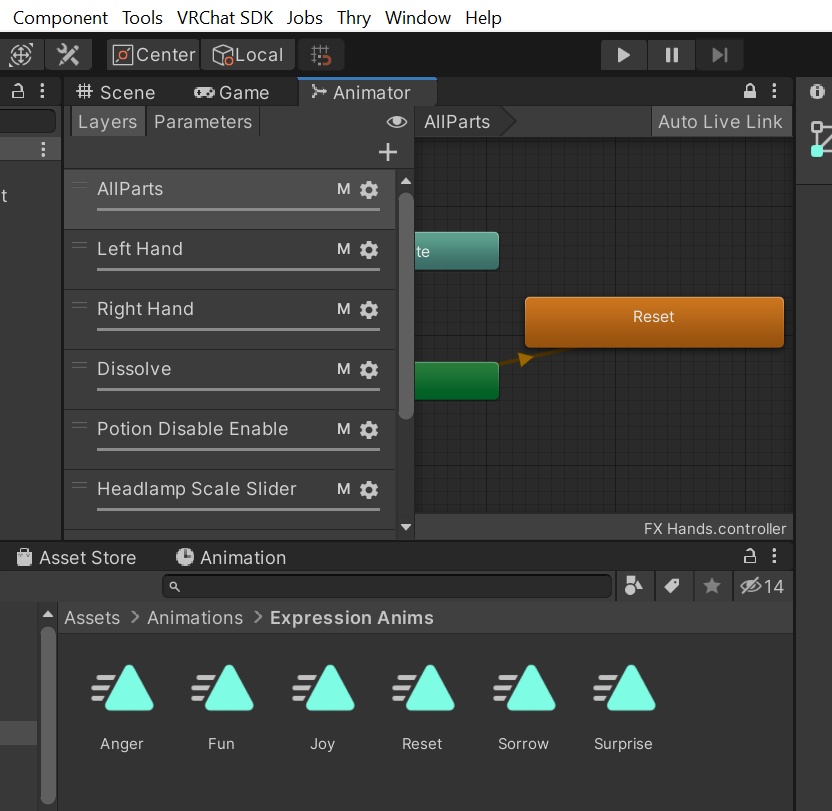Open the Scene panel kebab menu
The height and width of the screenshot is (811, 832).
pyautogui.click(x=41, y=91)
